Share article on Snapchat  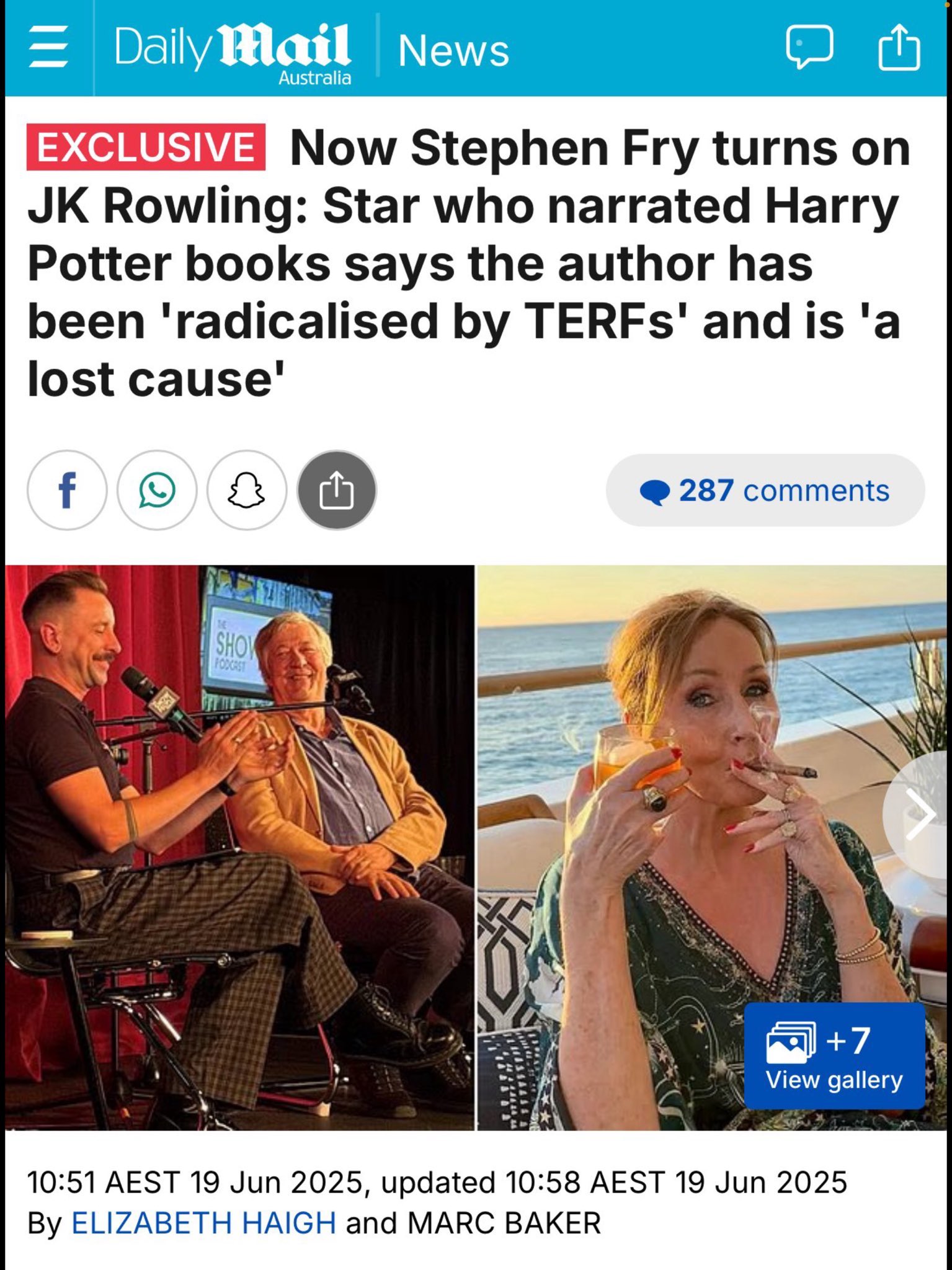click(x=247, y=490)
